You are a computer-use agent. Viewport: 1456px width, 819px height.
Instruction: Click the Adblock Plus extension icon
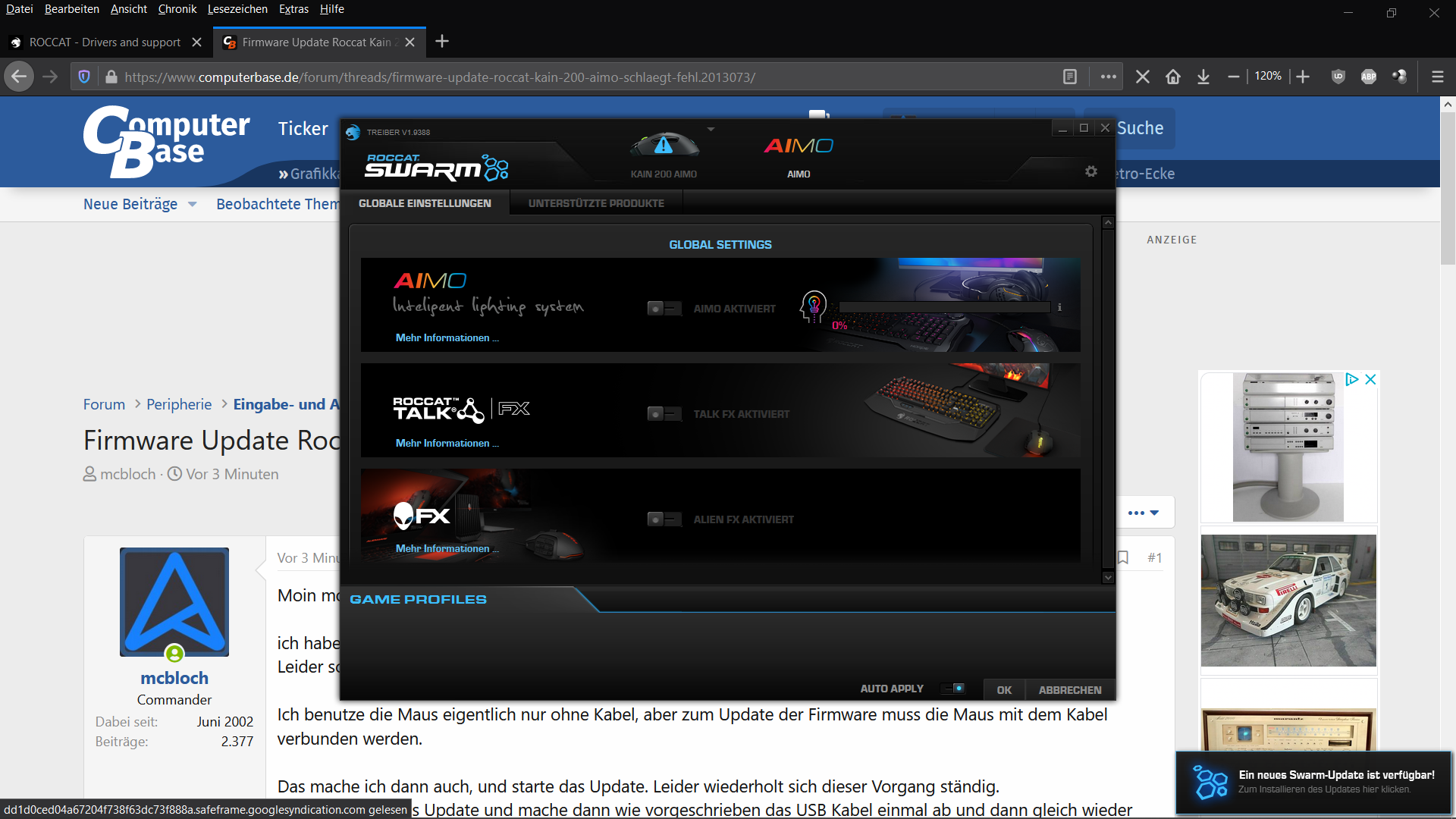coord(1368,77)
